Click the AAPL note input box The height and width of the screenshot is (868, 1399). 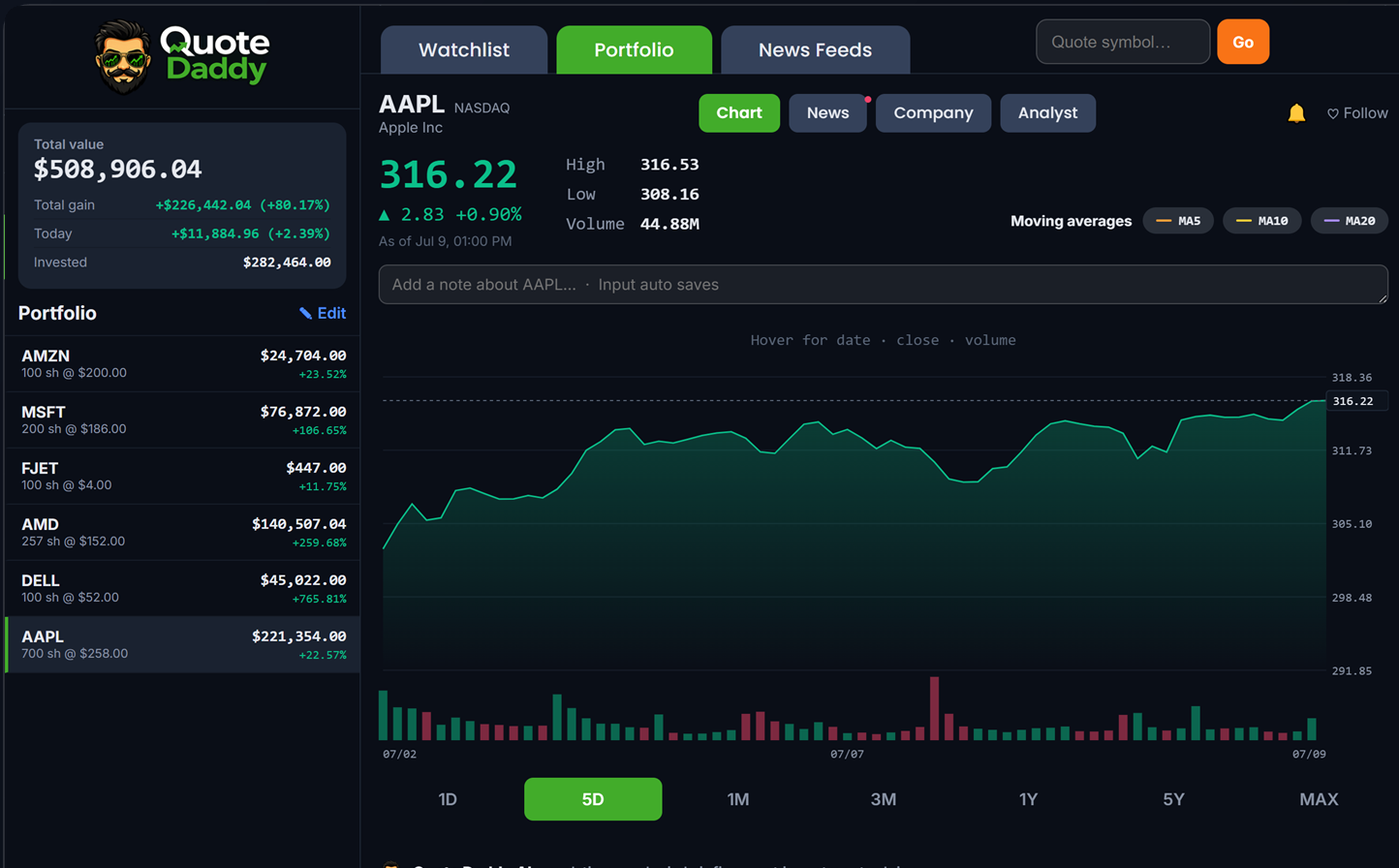[883, 285]
